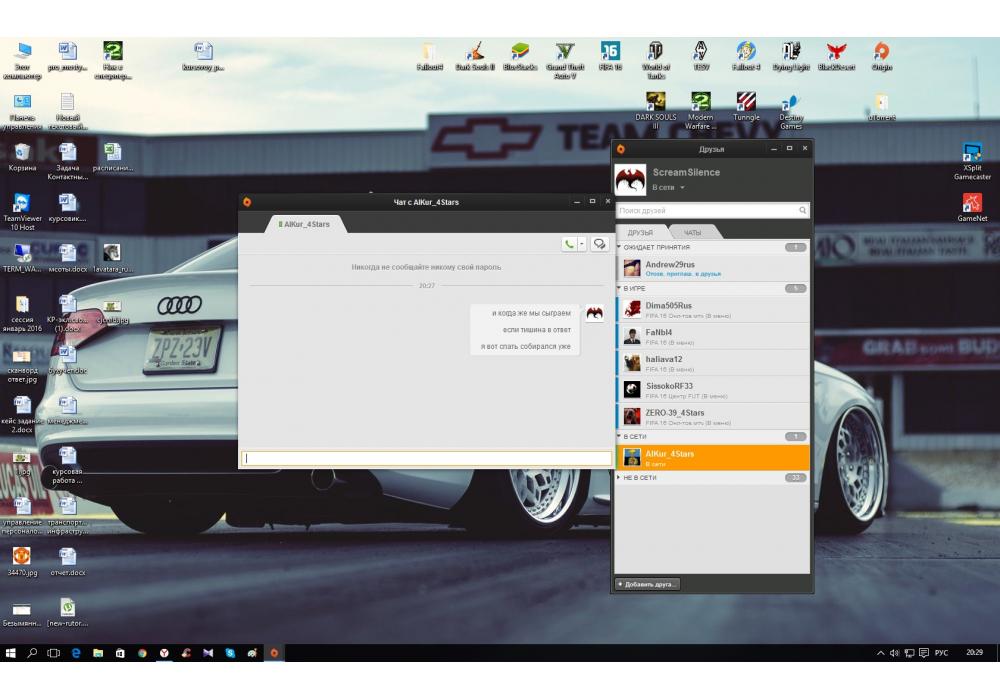Expand the 'Не в сети' friends group
1000x700 pixels.
620,477
